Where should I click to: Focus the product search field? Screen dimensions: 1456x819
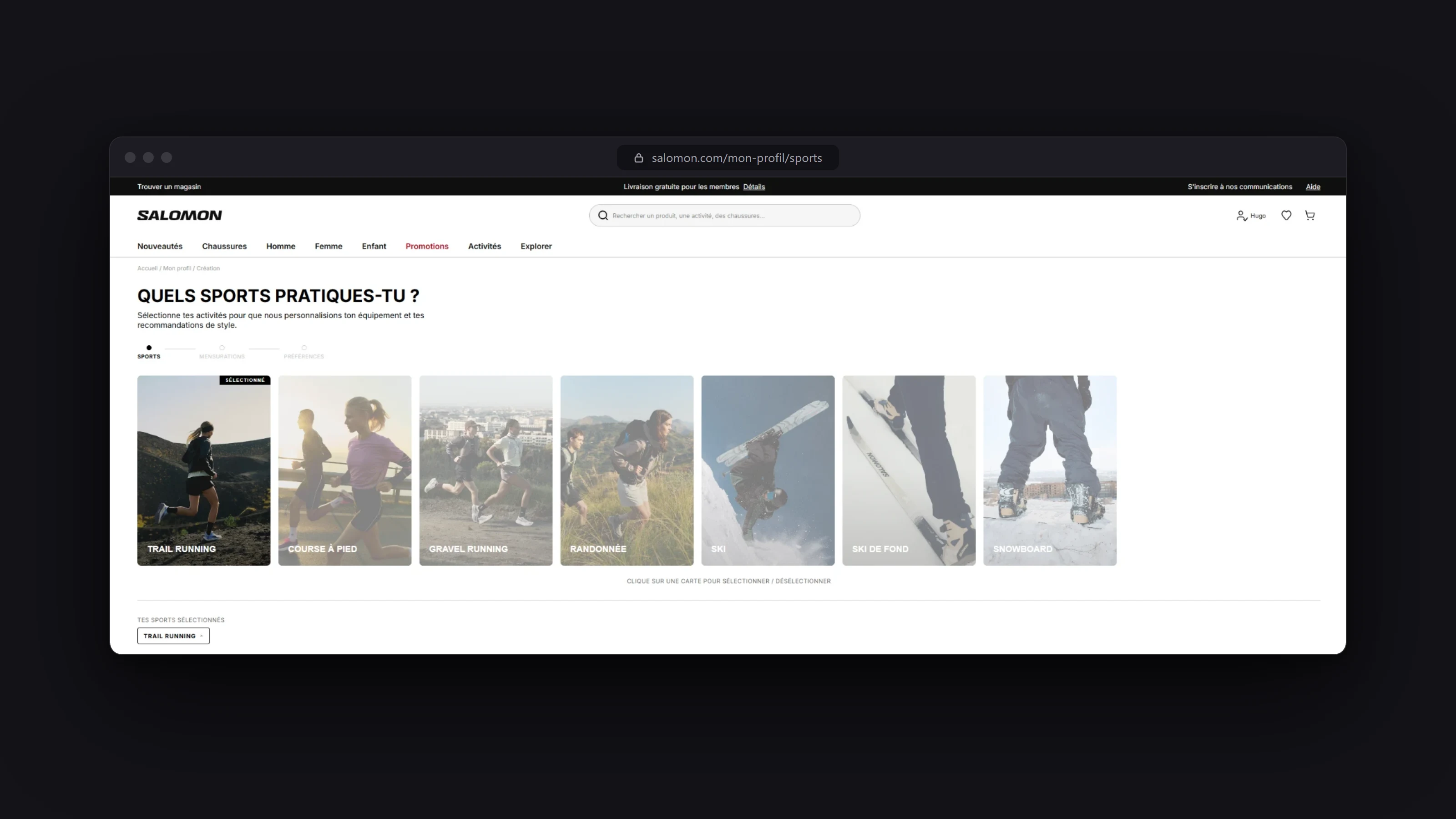click(725, 215)
